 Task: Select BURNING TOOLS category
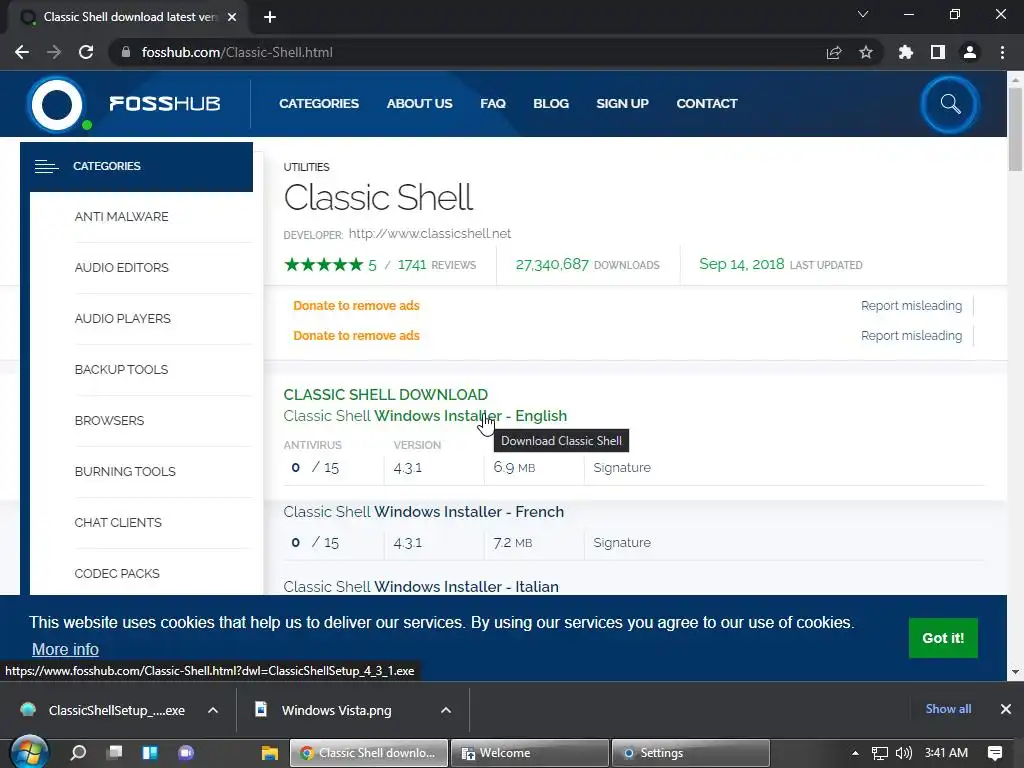pyautogui.click(x=125, y=471)
